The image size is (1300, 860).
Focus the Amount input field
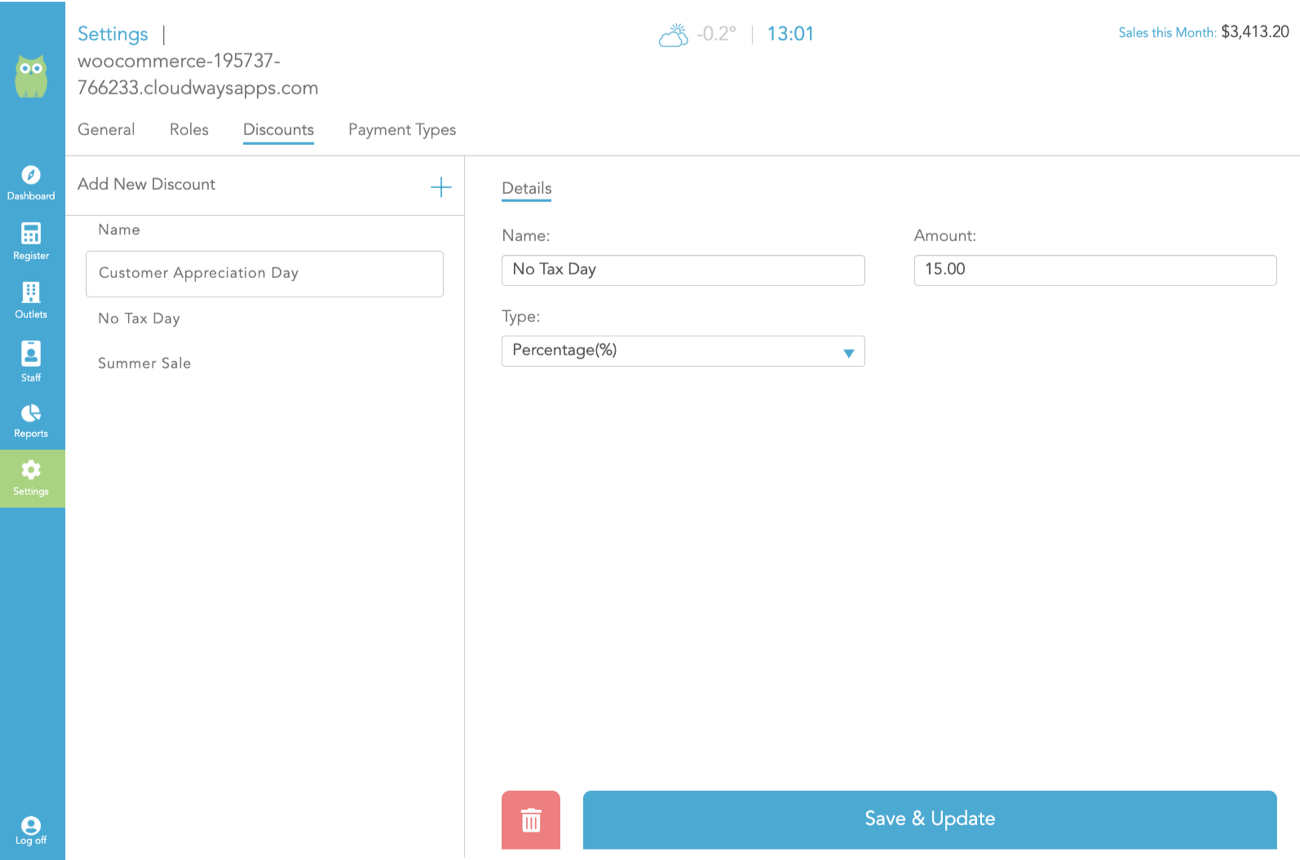click(1095, 270)
